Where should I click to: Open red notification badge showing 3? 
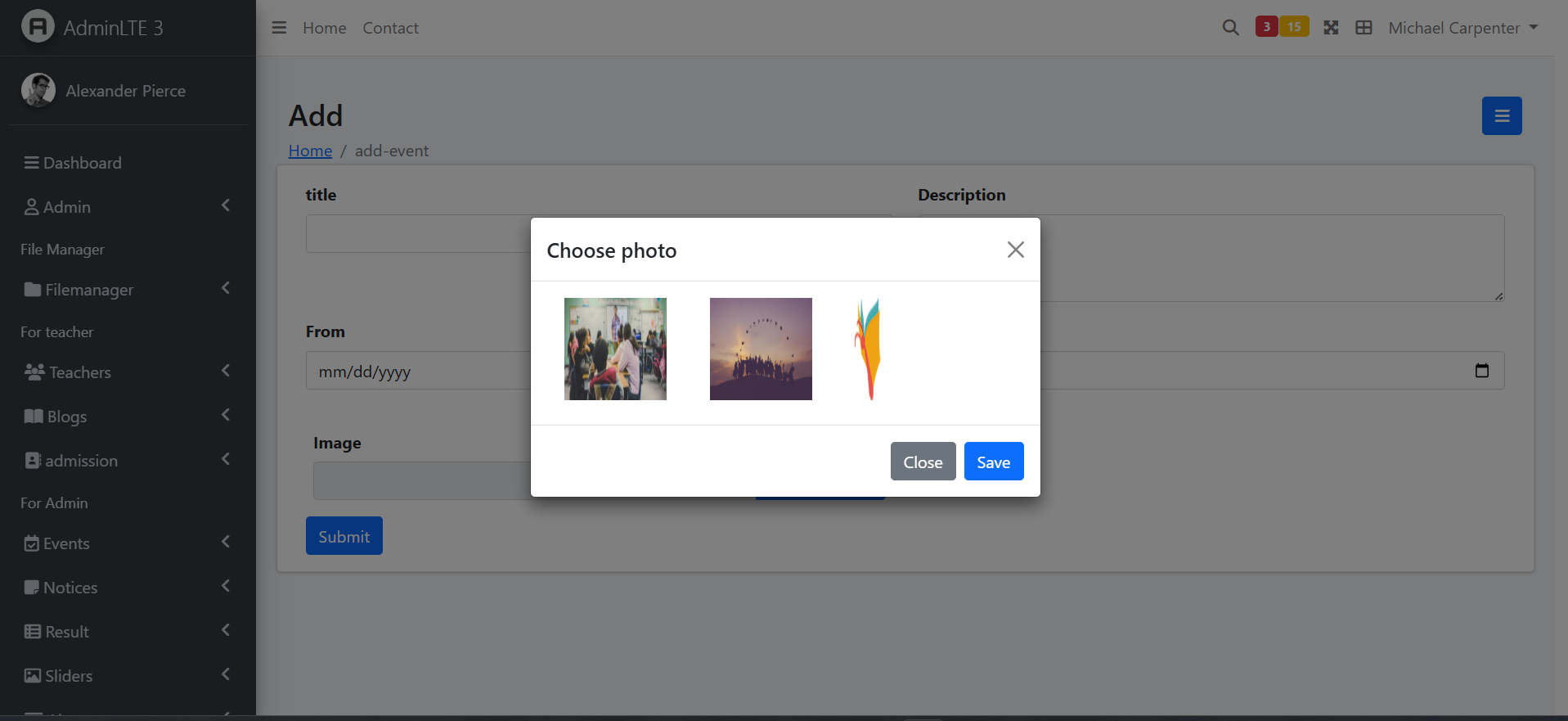1266,27
